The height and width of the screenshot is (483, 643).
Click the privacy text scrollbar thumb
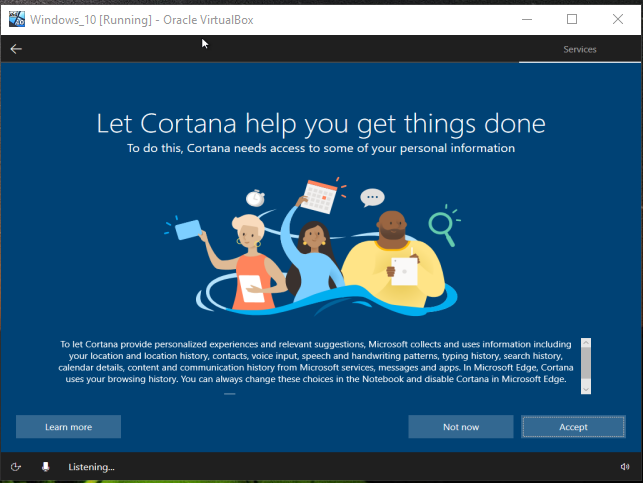pos(586,362)
